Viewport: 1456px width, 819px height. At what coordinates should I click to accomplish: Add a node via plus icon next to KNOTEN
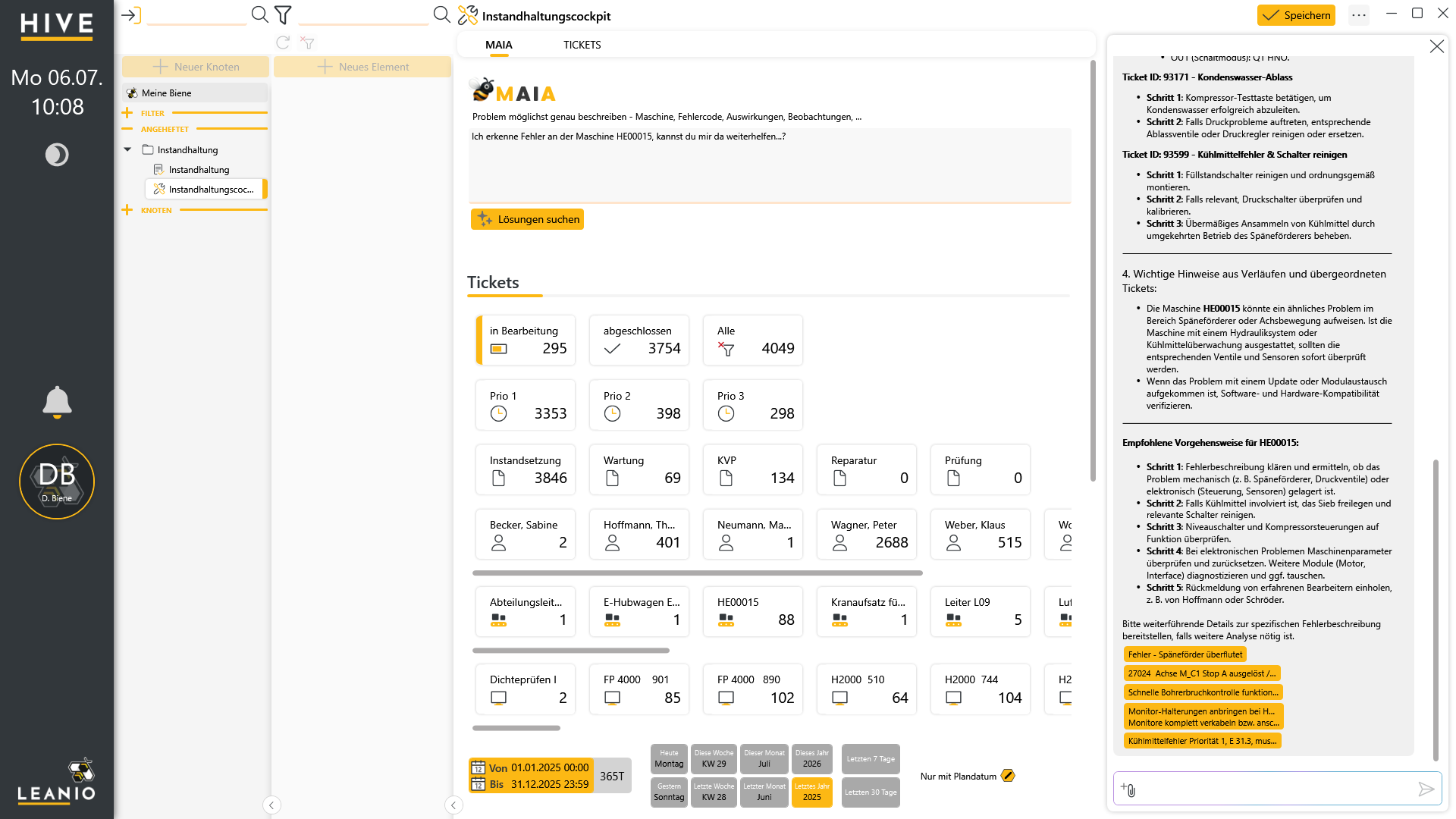tap(127, 210)
